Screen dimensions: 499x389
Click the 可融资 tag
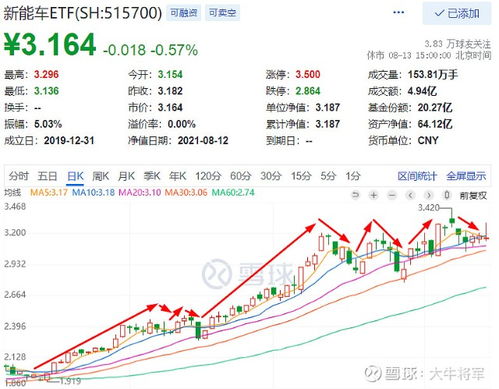click(x=184, y=13)
